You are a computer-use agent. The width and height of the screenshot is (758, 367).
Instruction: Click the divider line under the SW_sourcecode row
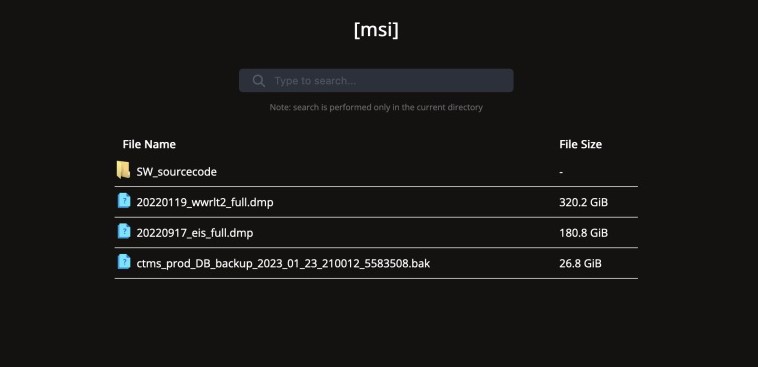pyautogui.click(x=376, y=186)
